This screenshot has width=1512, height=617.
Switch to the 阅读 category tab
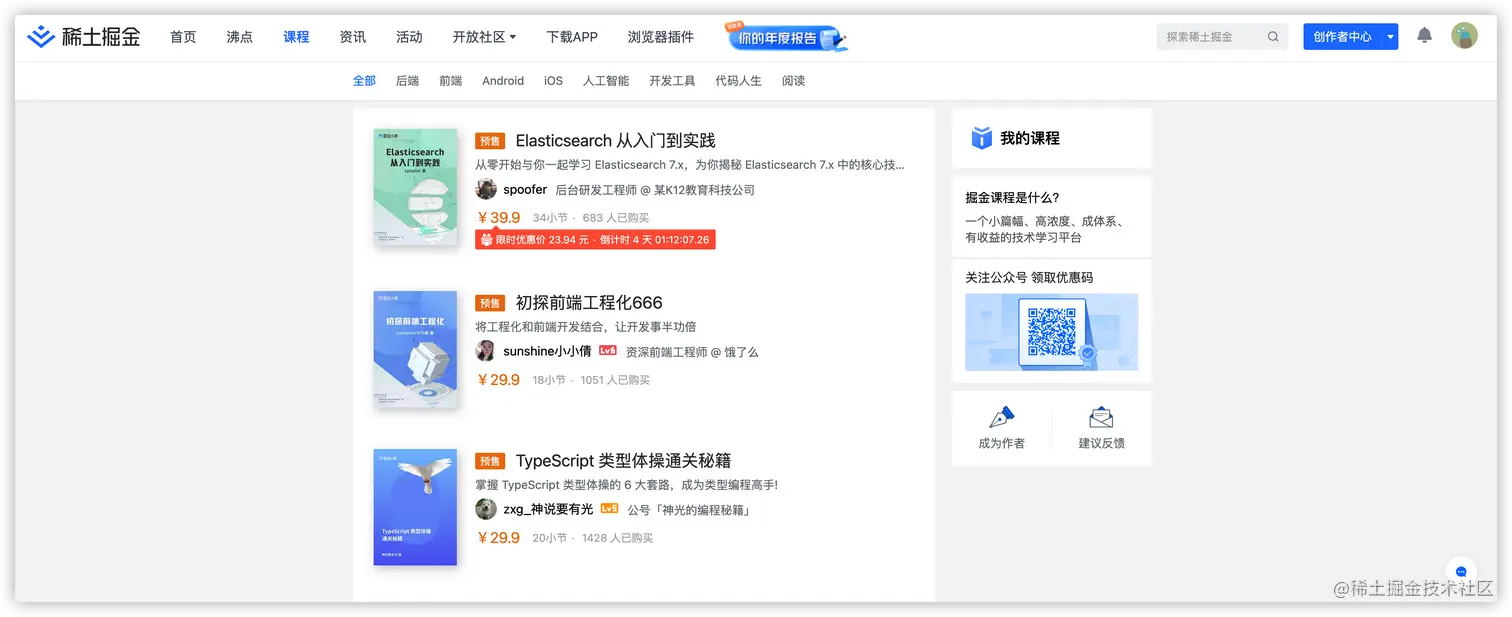pyautogui.click(x=793, y=81)
